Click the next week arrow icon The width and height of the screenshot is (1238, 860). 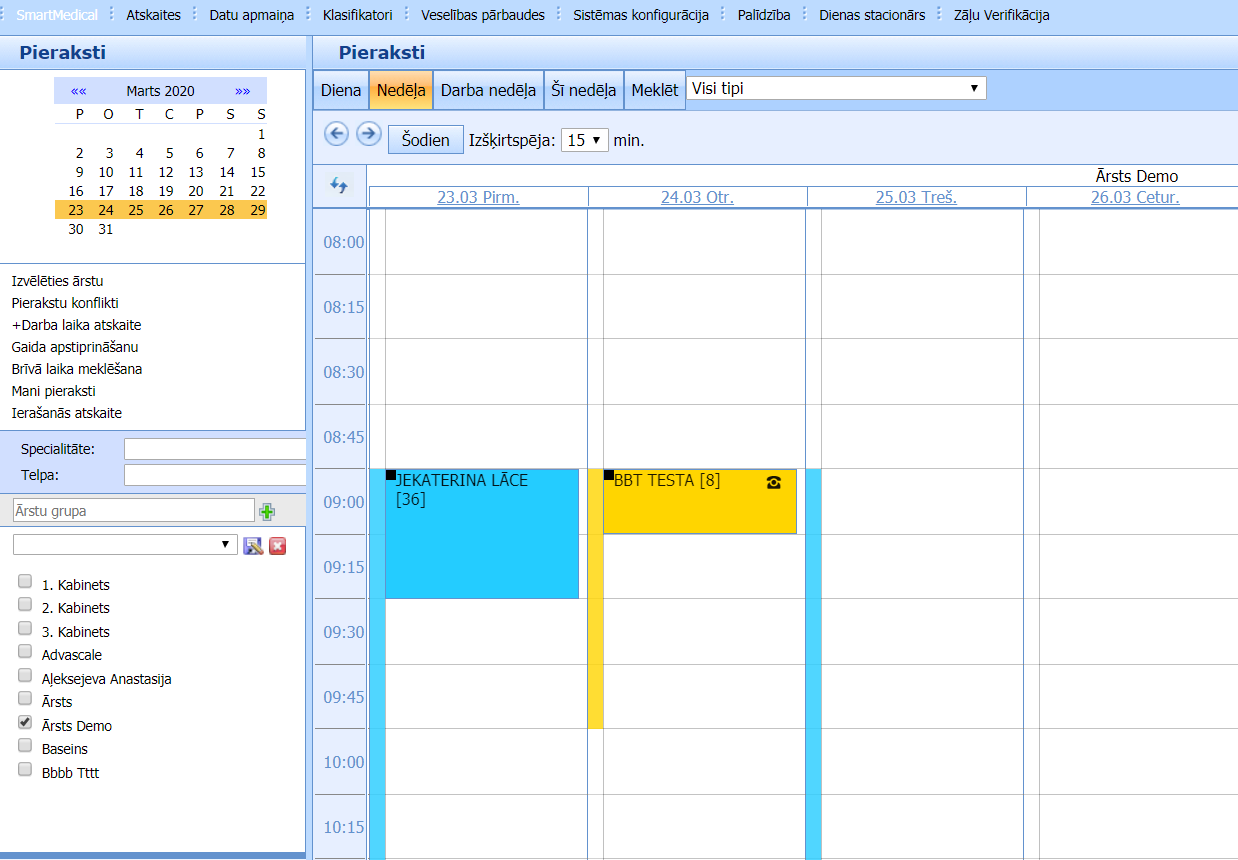[x=369, y=134]
